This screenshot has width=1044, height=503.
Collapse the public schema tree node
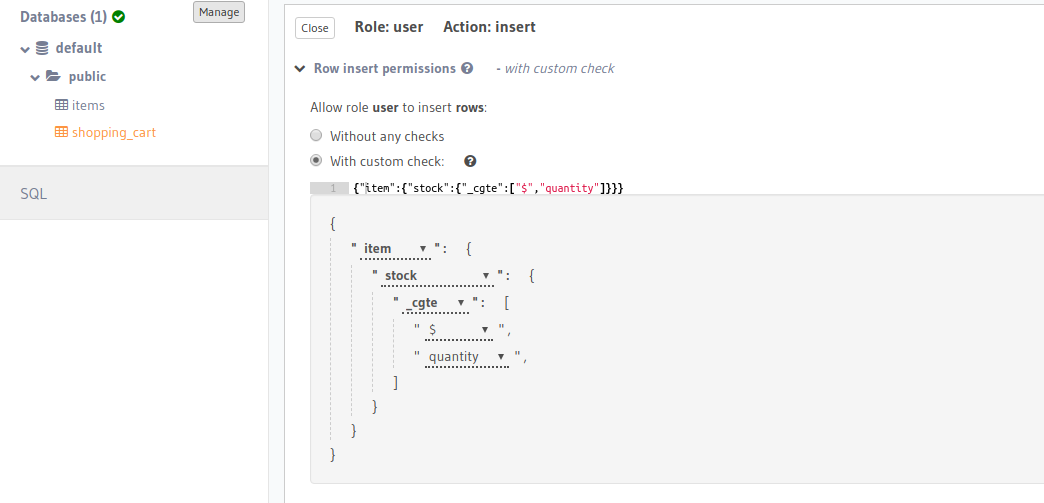(35, 77)
